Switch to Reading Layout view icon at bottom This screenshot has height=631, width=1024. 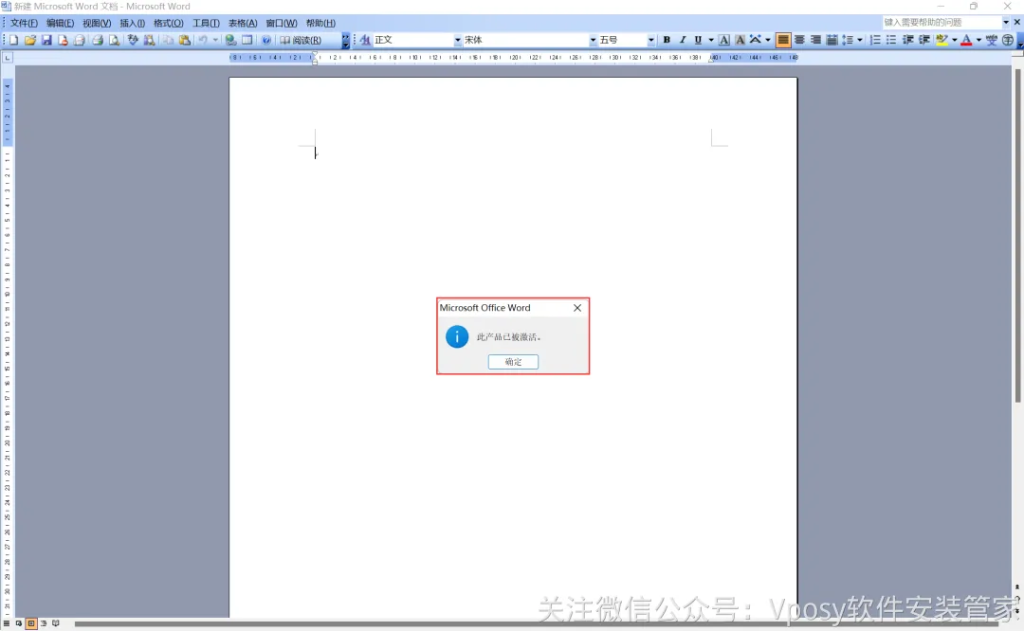coord(56,624)
